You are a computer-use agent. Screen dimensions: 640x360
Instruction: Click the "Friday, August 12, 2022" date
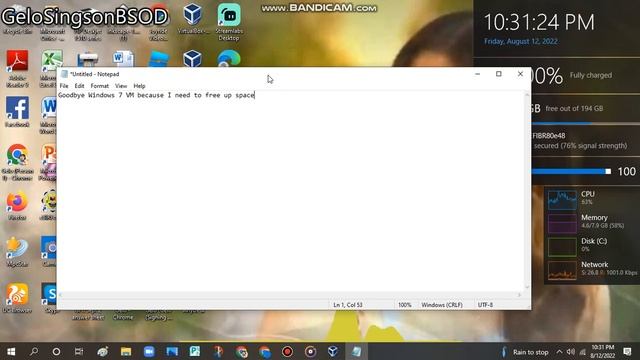(521, 41)
